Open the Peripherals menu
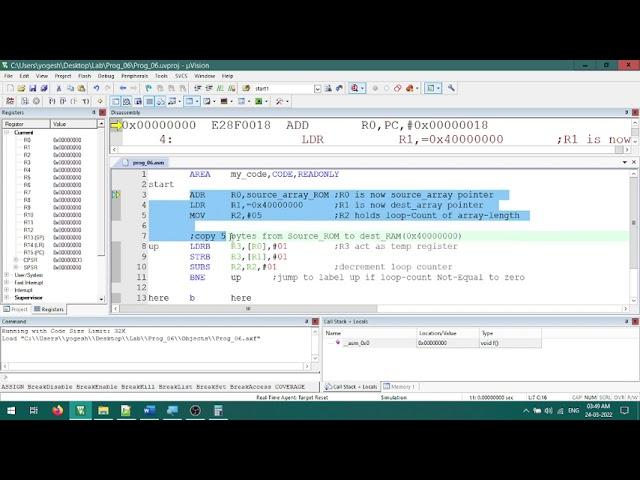The height and width of the screenshot is (480, 640). (x=135, y=76)
